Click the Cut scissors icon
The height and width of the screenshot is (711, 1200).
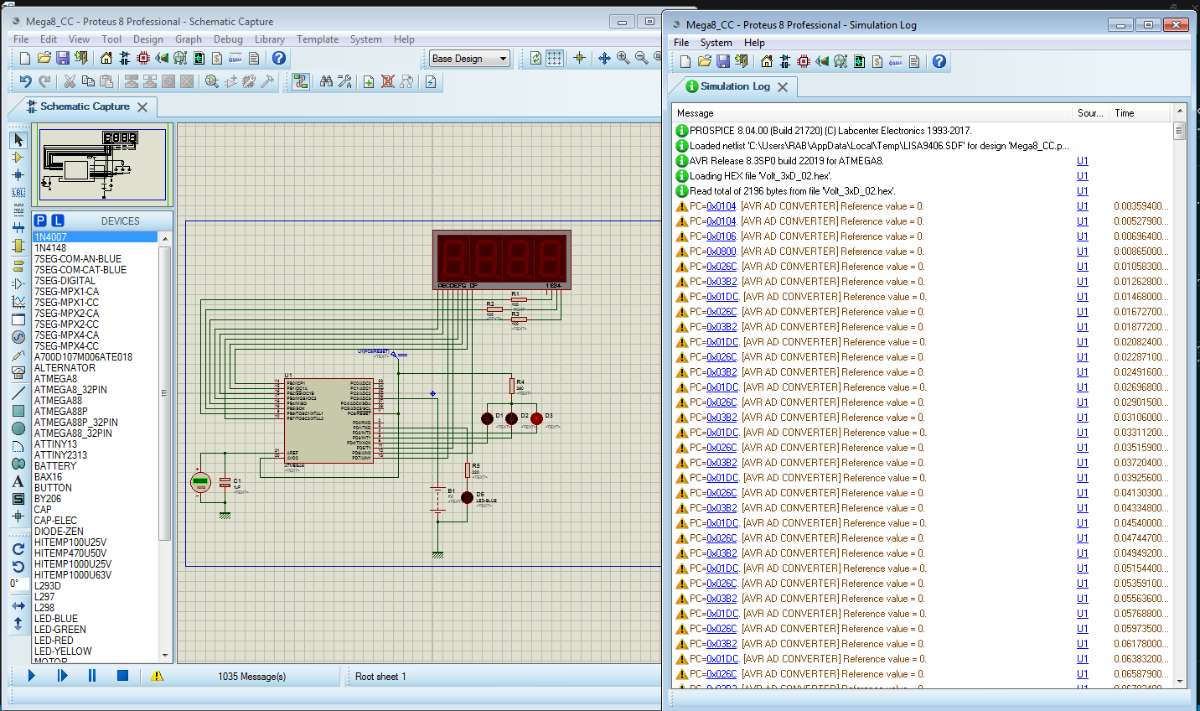[69, 82]
